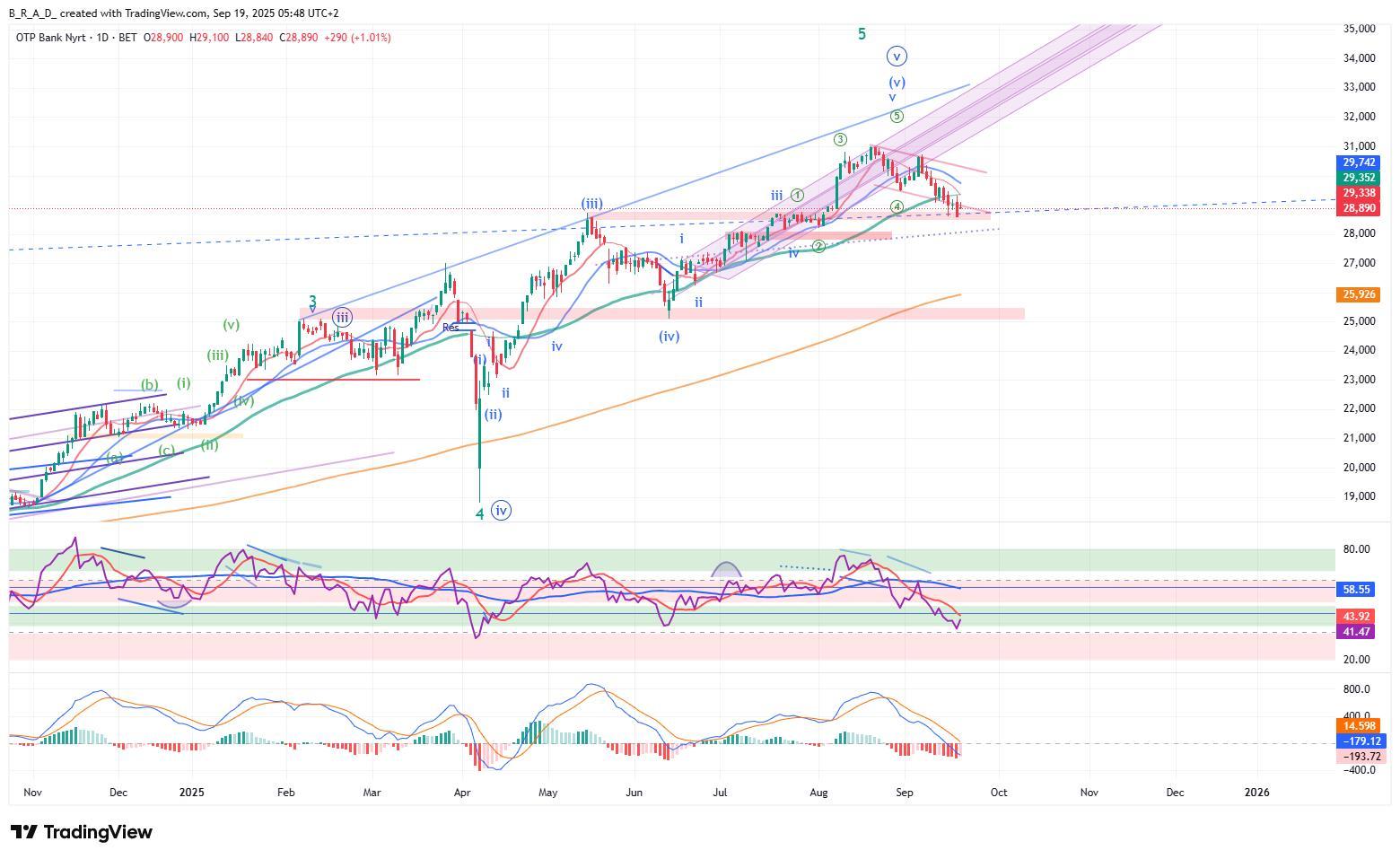This screenshot has width=1400, height=859.
Task: Click the 35,000 price axis tick
Action: click(1359, 29)
